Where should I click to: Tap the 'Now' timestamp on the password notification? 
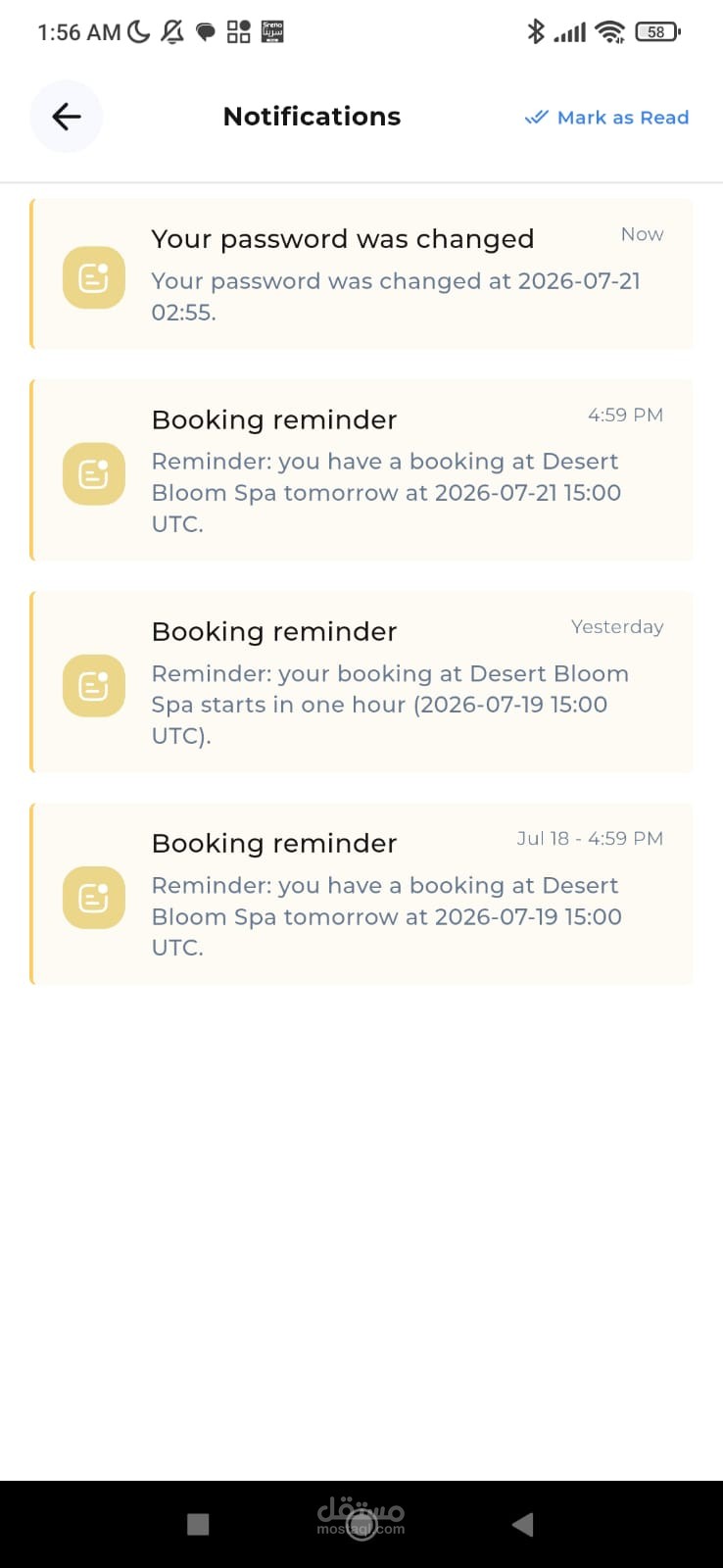pos(642,234)
